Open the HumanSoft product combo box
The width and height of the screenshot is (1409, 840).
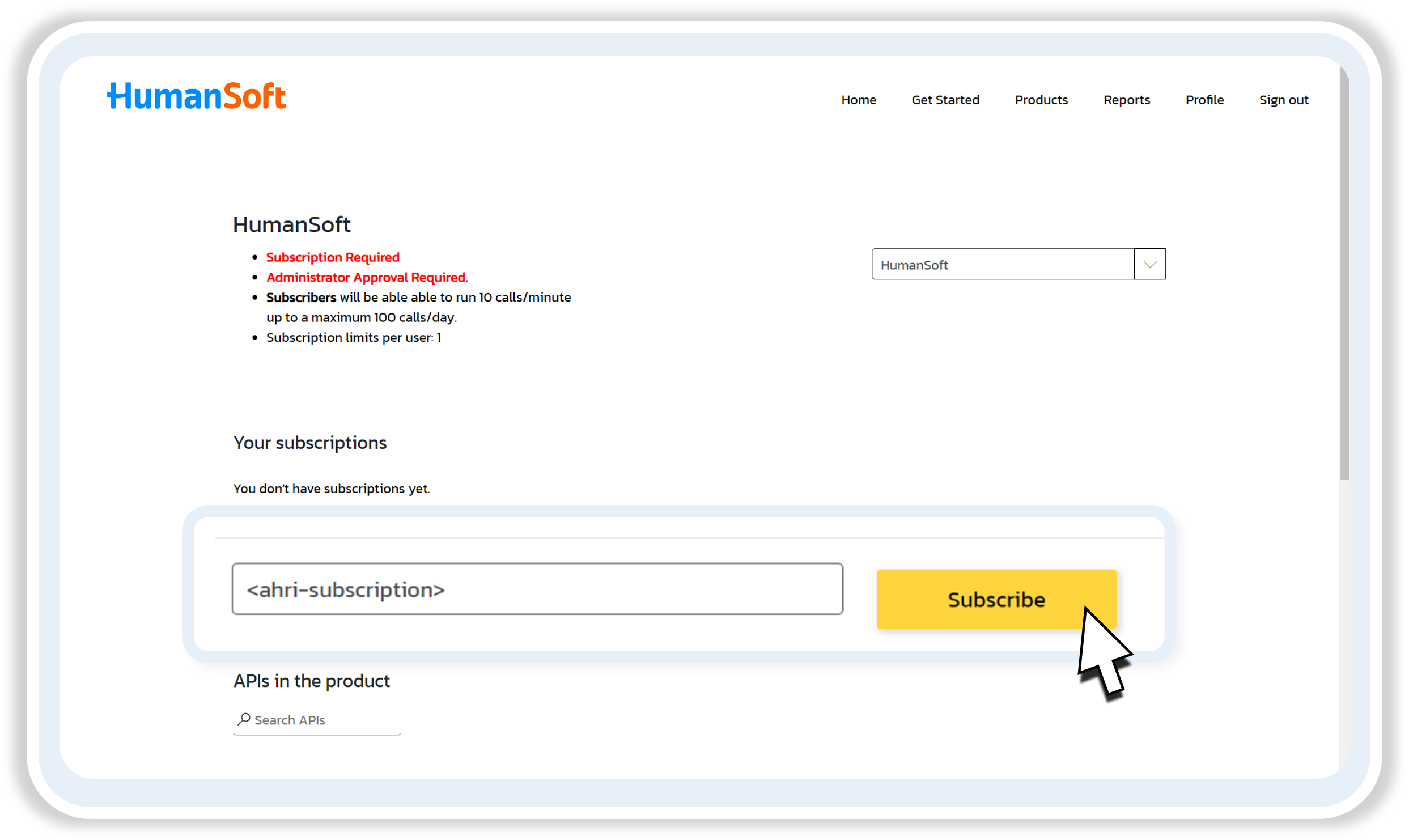1002,264
